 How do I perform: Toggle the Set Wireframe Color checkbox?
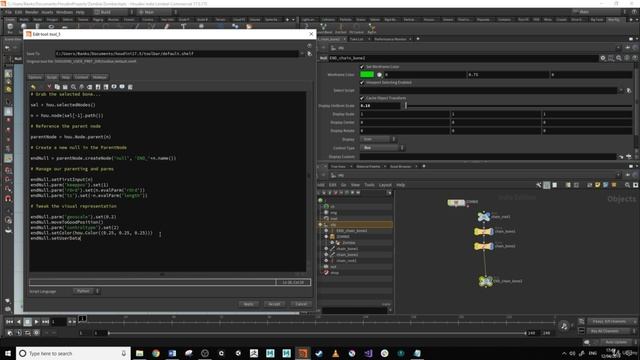(x=362, y=67)
